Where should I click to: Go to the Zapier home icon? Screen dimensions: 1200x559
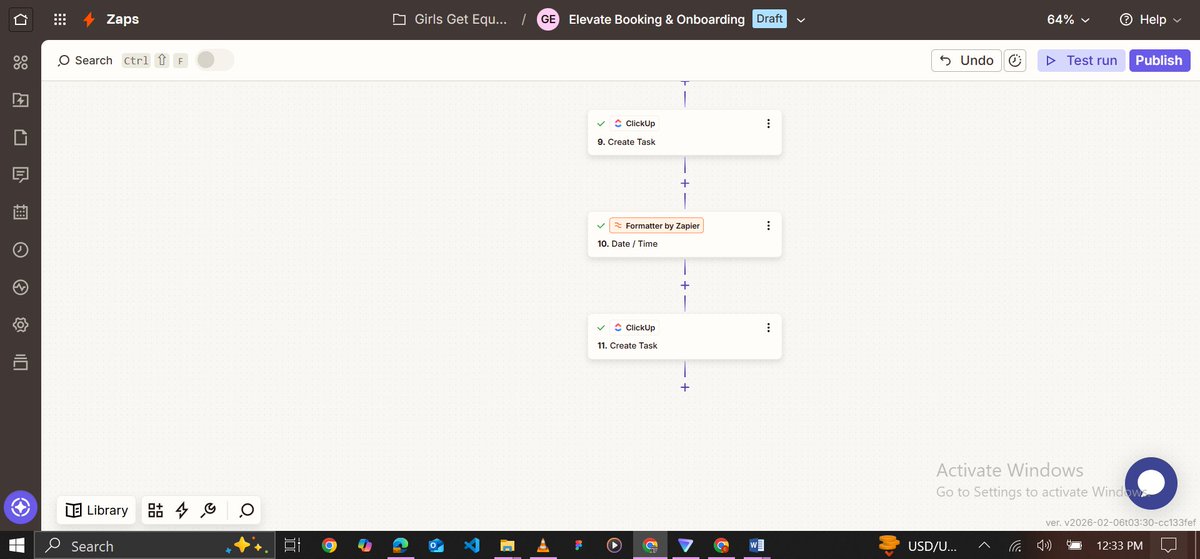20,19
